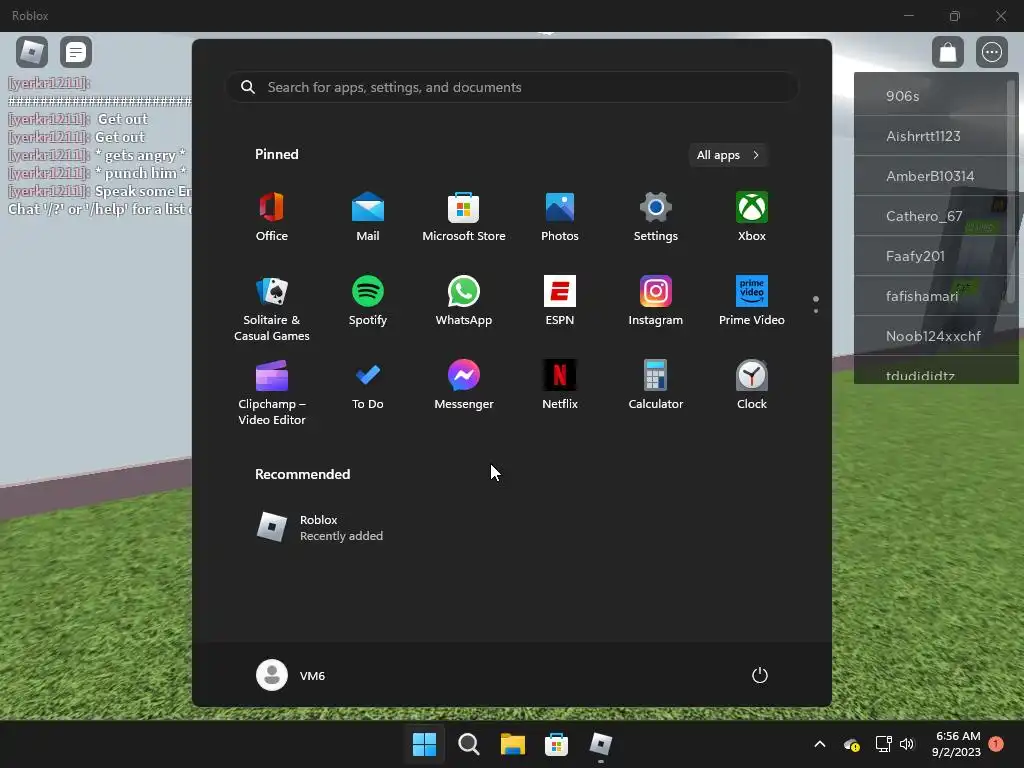
Task: Open the Office app from Pinned
Action: pos(272,217)
